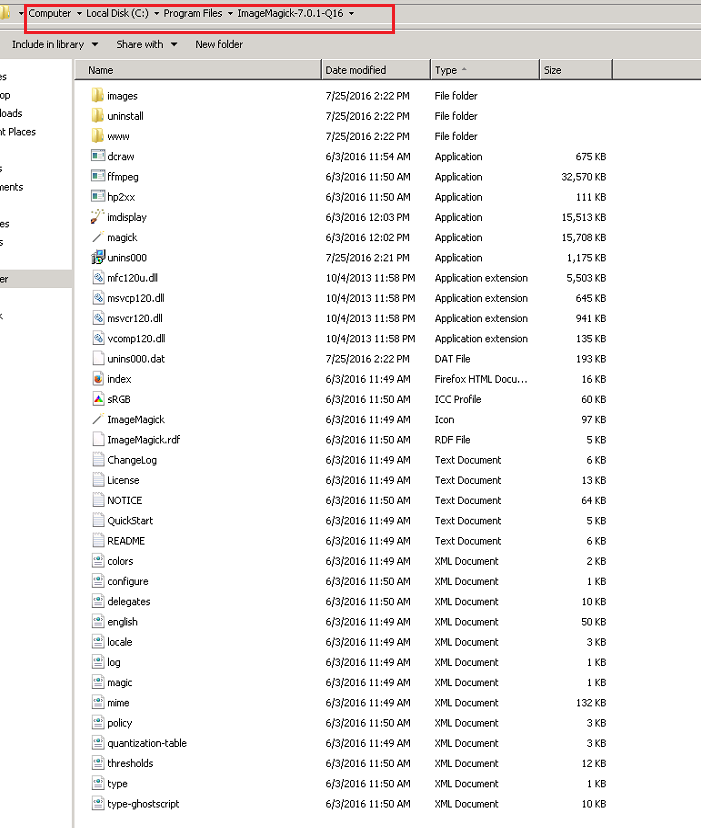Click the 32,570 KB size value
The image size is (701, 828).
[583, 176]
